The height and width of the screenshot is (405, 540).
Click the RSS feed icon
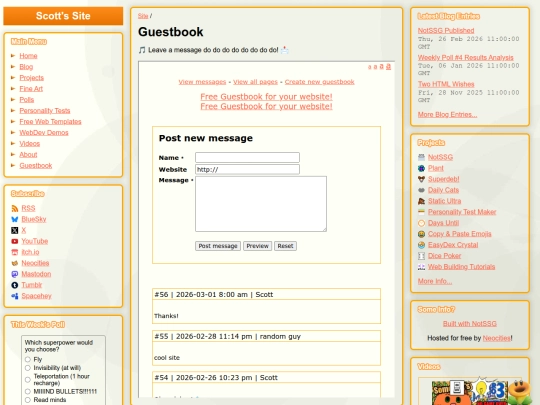click(14, 208)
